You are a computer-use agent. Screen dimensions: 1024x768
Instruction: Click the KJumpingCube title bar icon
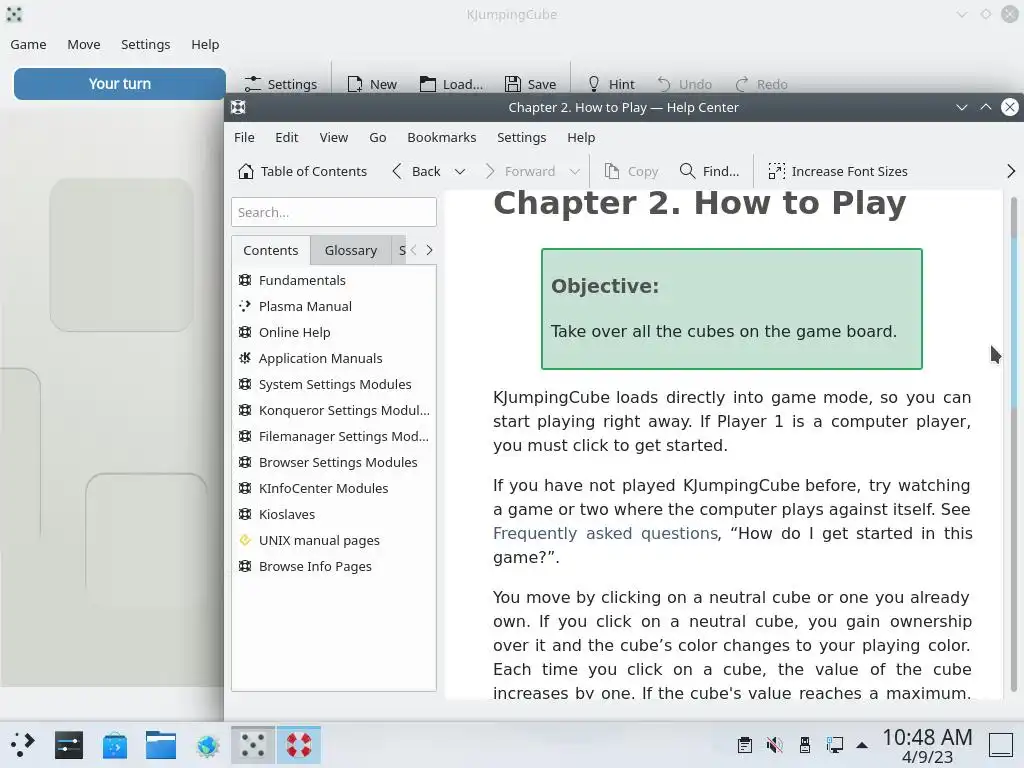click(x=14, y=14)
